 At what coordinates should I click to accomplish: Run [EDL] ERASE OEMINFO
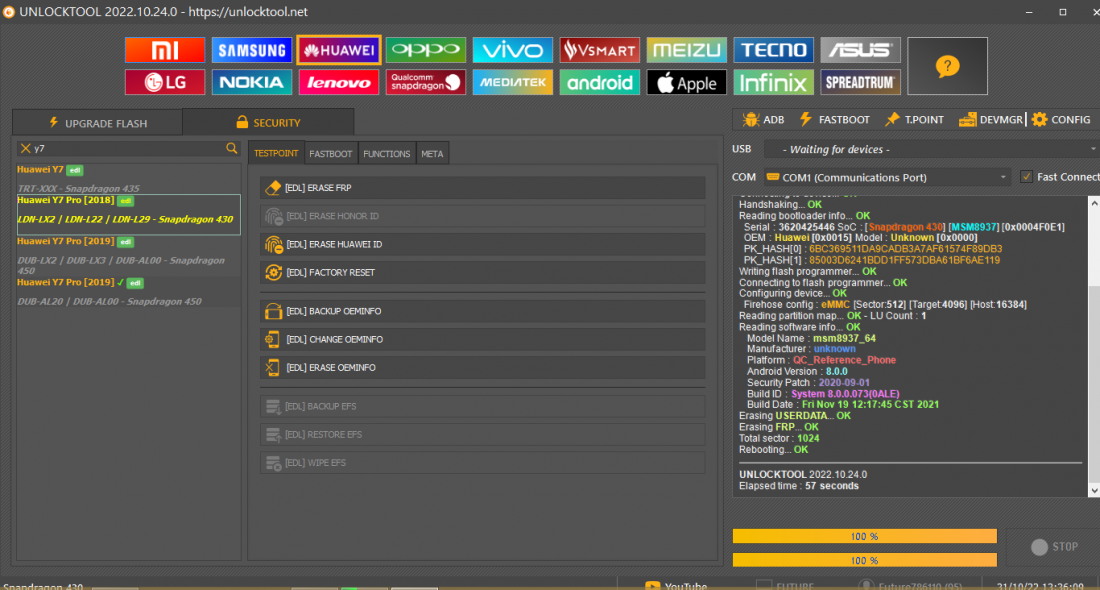click(483, 367)
